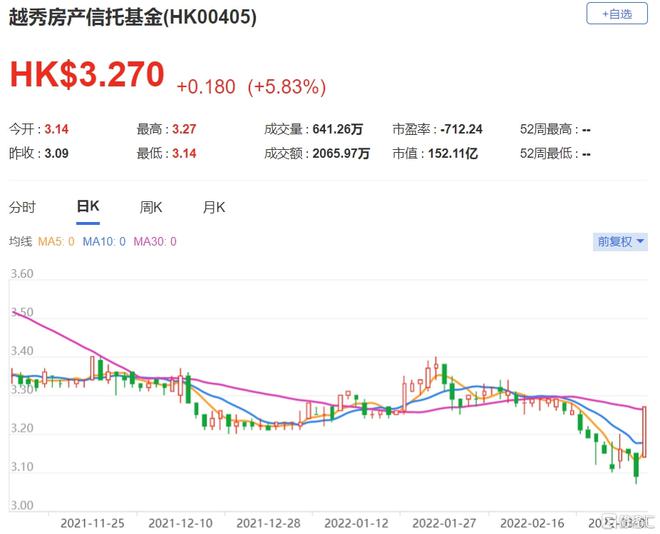The width and height of the screenshot is (660, 534).
Task: Click the 均线 moving average legend label
Action: 21,242
